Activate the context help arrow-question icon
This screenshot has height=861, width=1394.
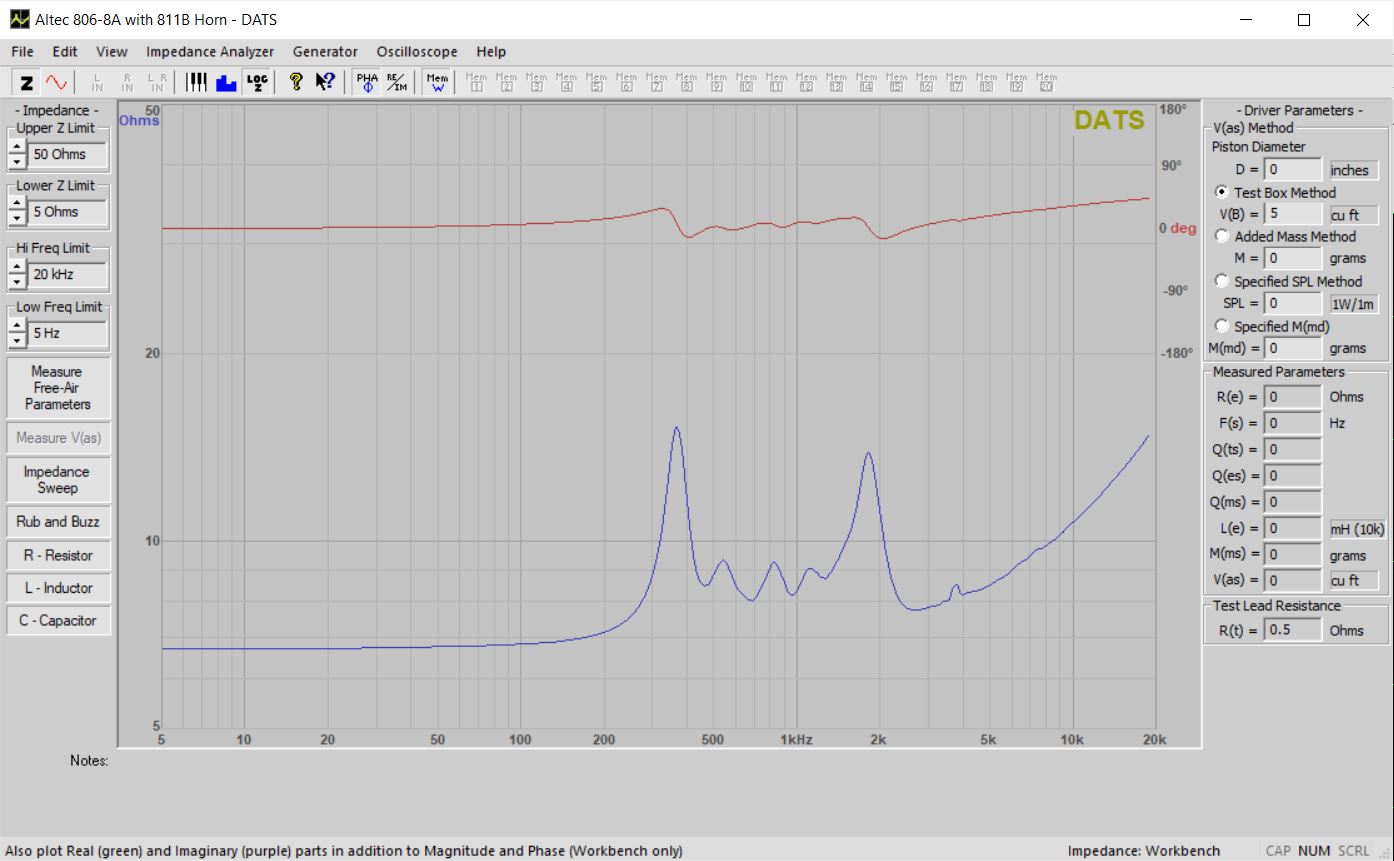click(x=325, y=82)
